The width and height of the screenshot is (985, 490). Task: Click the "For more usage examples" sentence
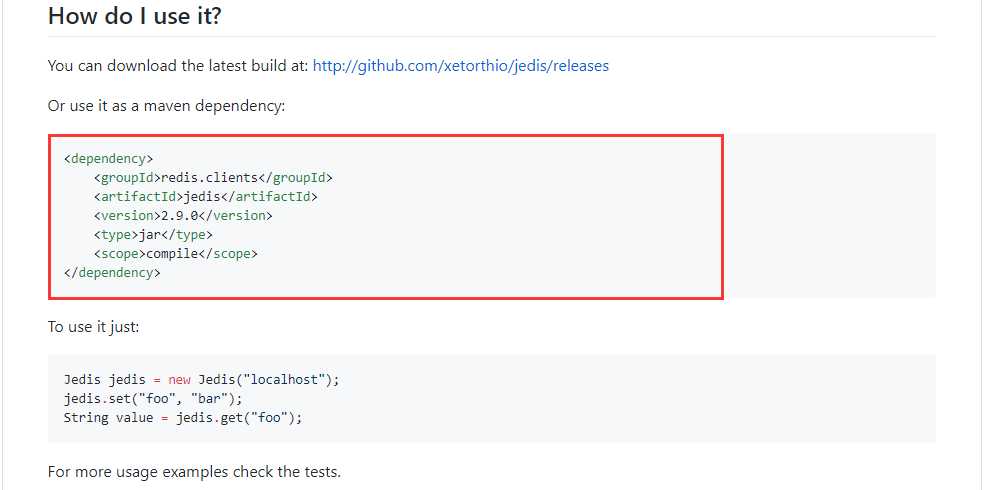point(194,471)
